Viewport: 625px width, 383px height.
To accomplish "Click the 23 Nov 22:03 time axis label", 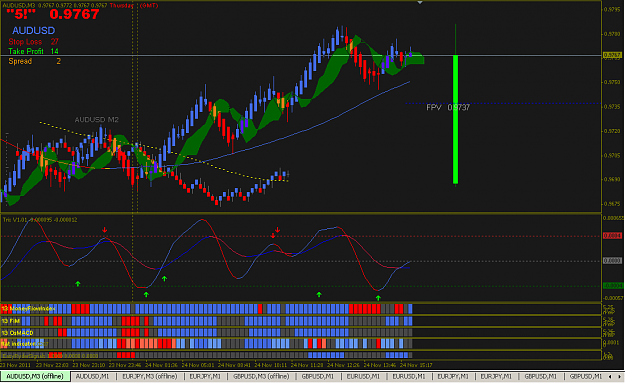I will [x=52, y=365].
